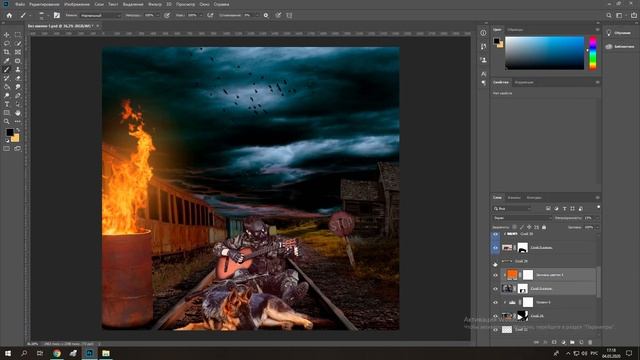Screen dimensions: 640x360
Task: Select the Hand tool
Action: [18, 113]
